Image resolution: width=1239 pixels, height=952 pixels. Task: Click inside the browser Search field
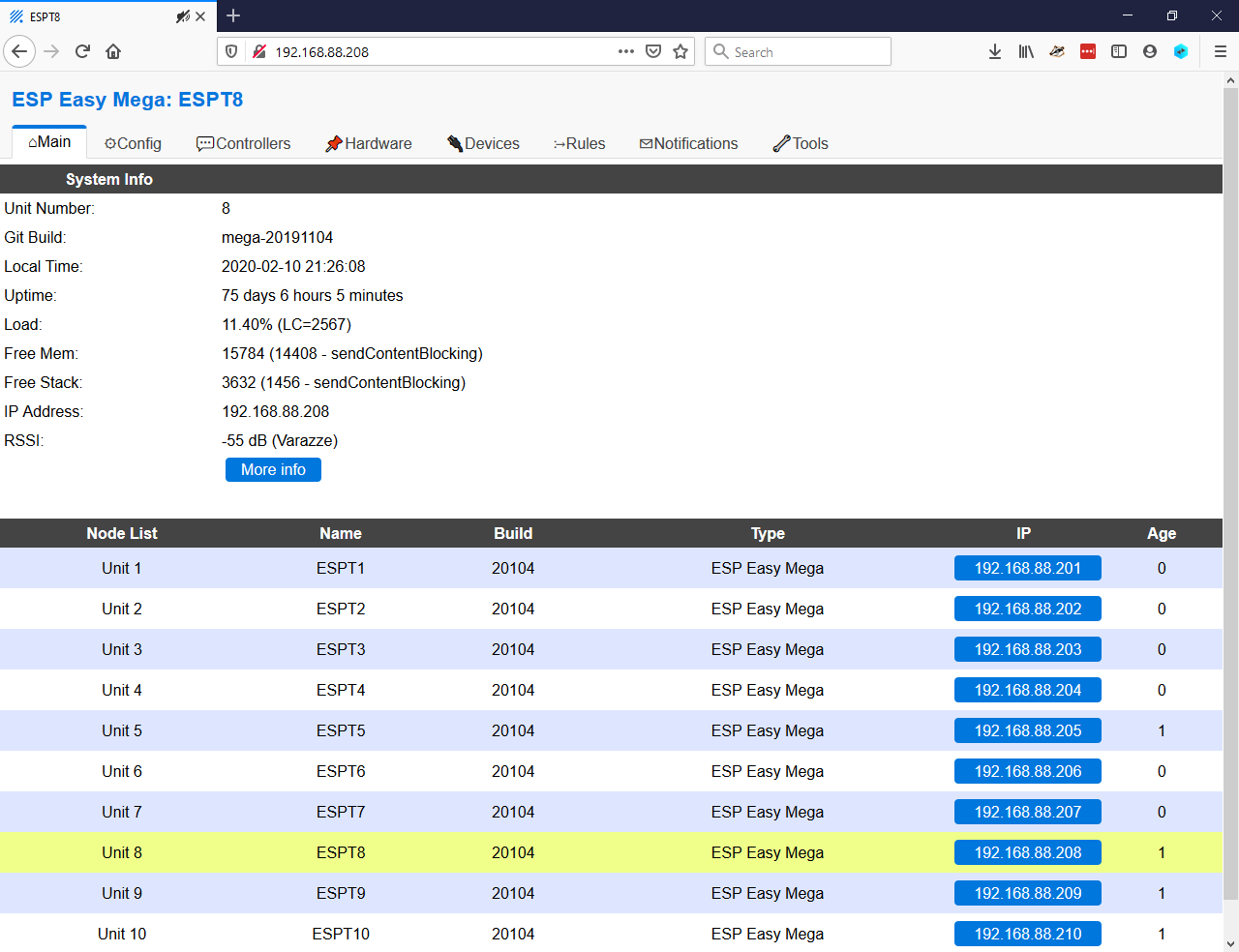pos(798,51)
